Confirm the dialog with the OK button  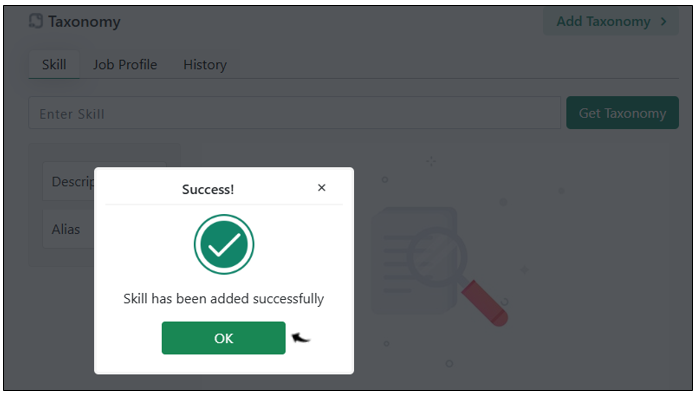click(223, 338)
